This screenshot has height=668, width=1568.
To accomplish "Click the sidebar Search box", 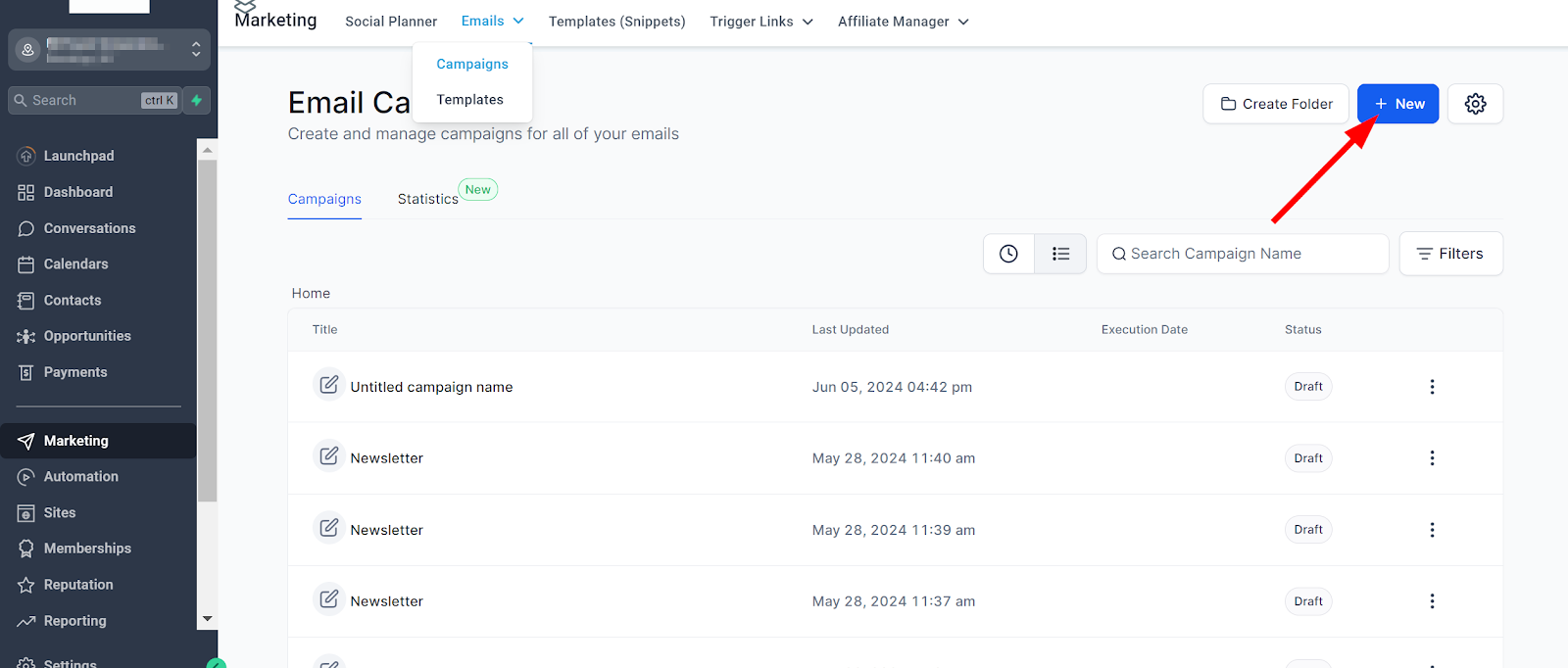I will click(x=94, y=100).
